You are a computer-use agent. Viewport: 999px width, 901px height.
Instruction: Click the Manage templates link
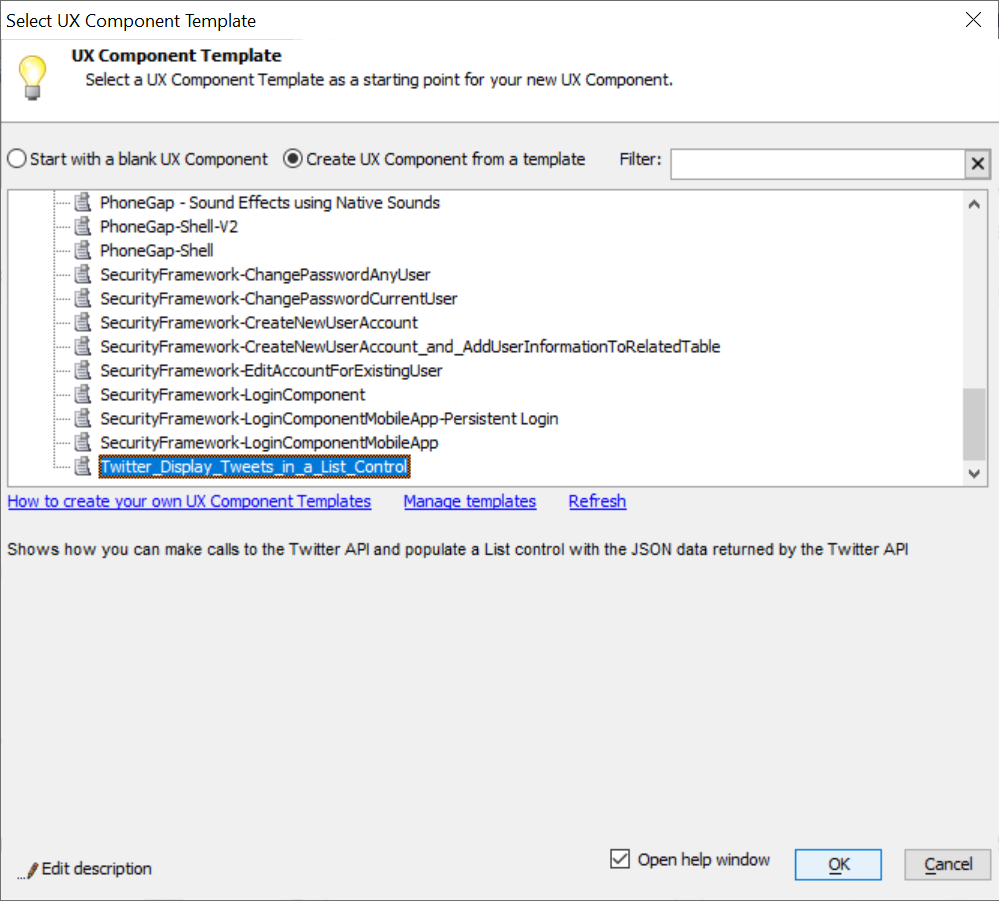(x=469, y=501)
